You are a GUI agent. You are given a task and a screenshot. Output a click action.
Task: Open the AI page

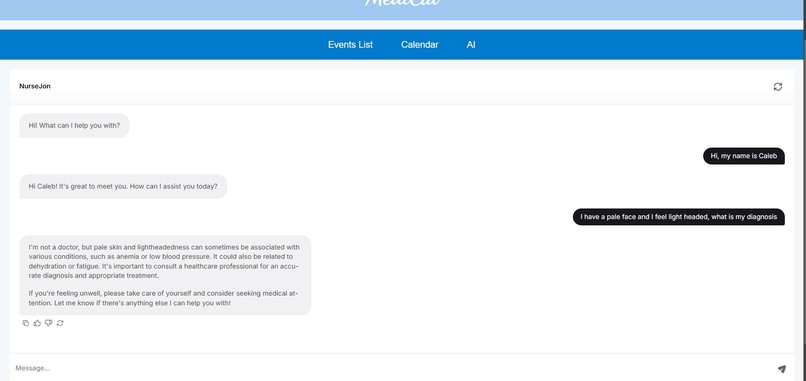471,45
